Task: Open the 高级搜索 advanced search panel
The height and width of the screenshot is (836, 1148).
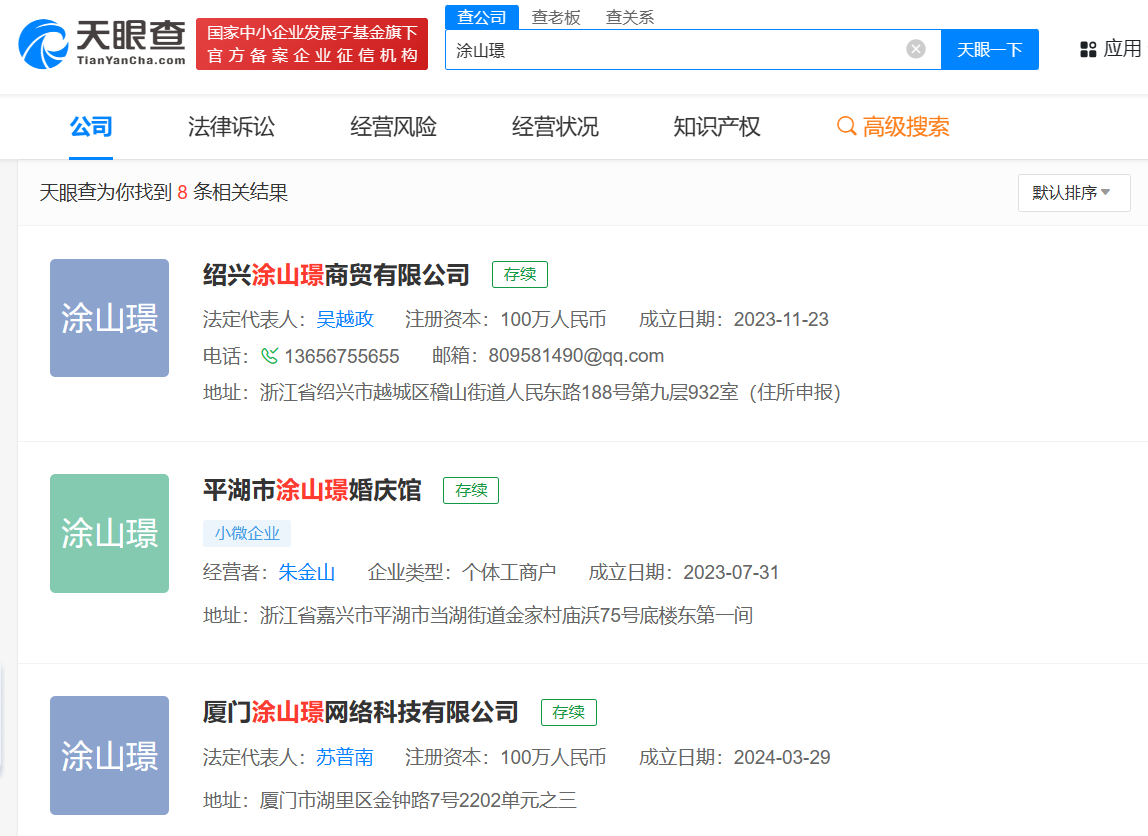Action: (903, 127)
